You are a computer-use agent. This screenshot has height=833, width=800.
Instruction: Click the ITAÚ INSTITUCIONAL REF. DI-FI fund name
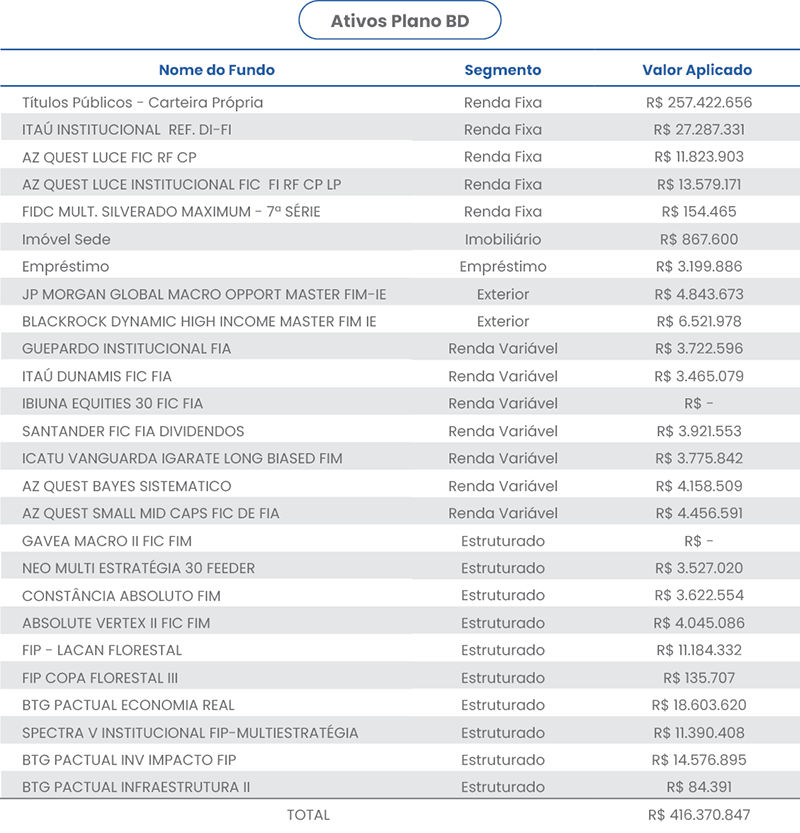point(127,130)
